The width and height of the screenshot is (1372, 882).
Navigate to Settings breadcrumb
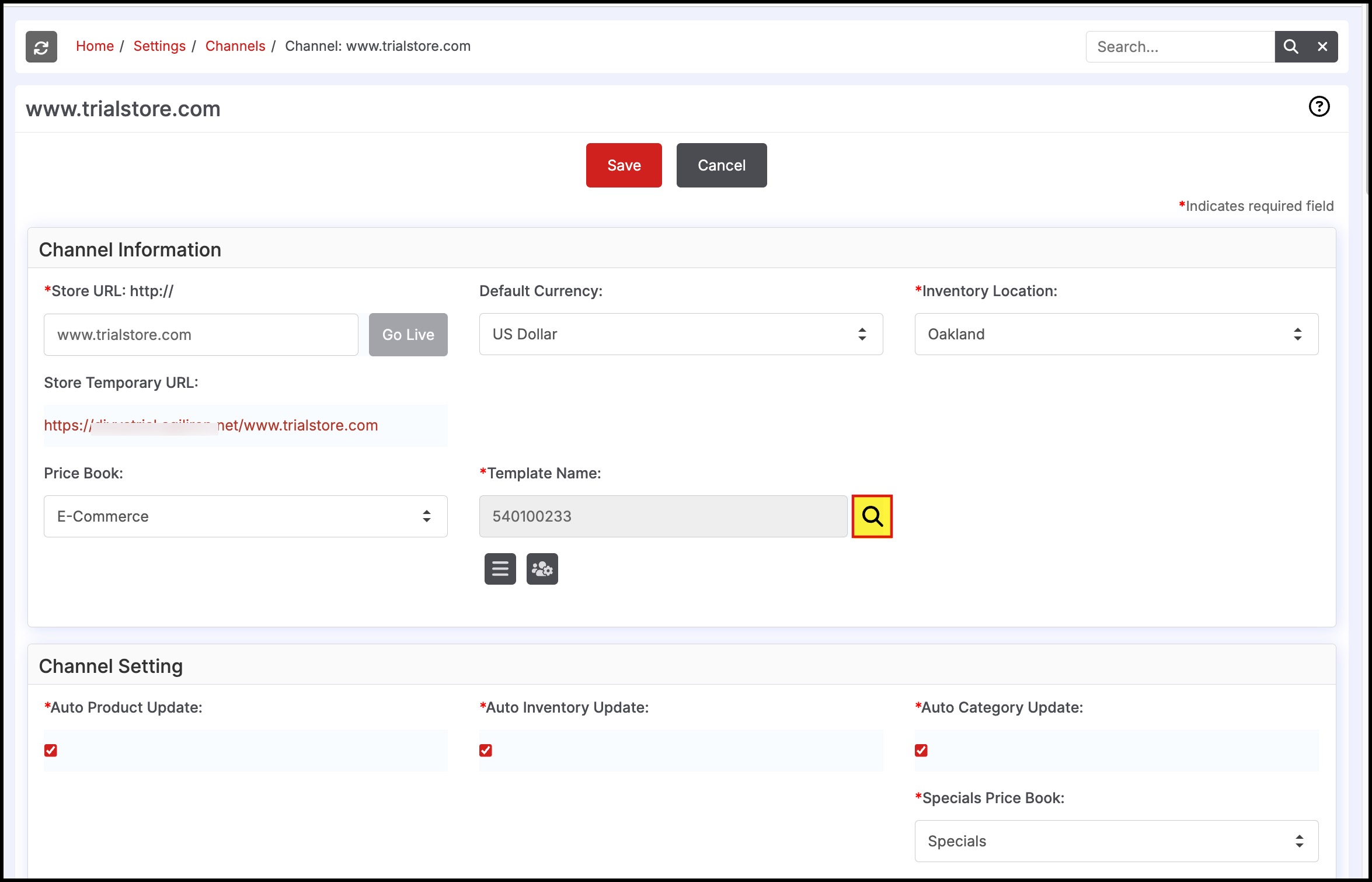tap(159, 46)
